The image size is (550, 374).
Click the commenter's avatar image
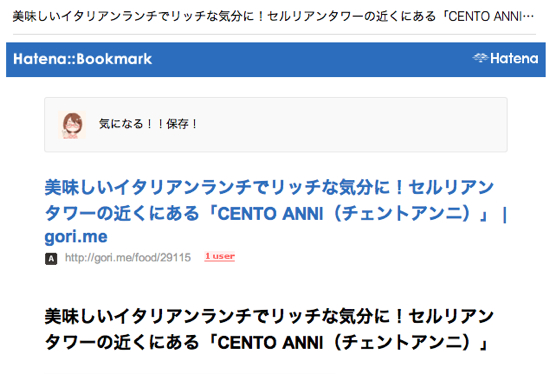[72, 125]
